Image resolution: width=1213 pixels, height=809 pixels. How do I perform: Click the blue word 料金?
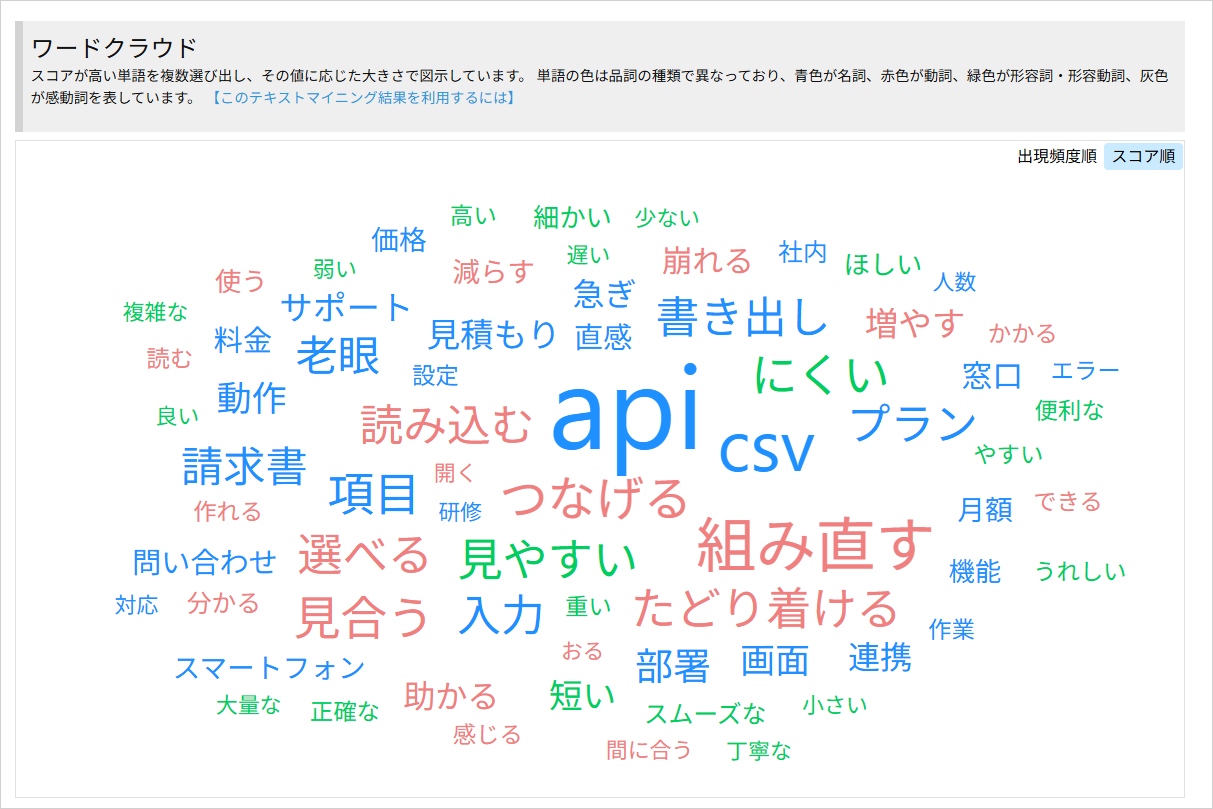(243, 339)
